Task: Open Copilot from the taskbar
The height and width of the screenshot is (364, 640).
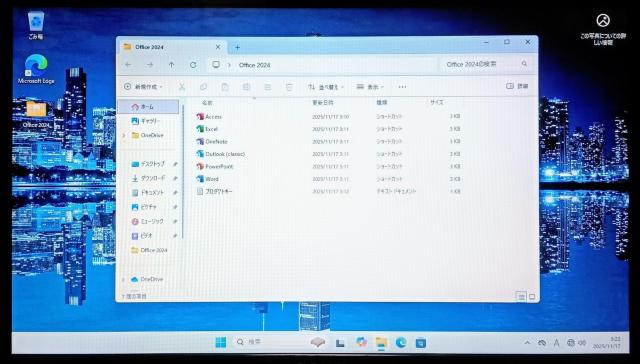Action: [361, 342]
